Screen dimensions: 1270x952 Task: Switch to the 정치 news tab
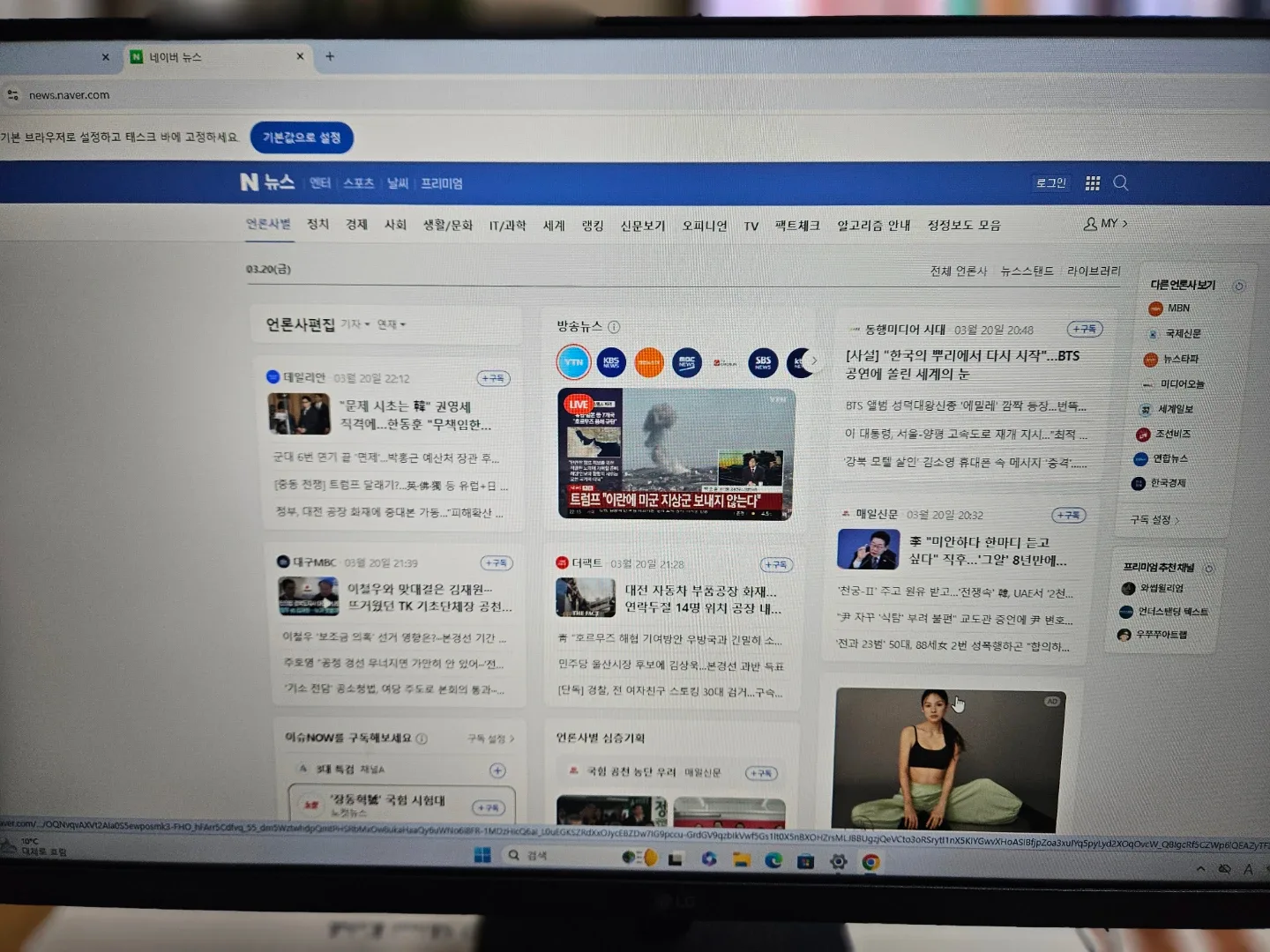317,225
